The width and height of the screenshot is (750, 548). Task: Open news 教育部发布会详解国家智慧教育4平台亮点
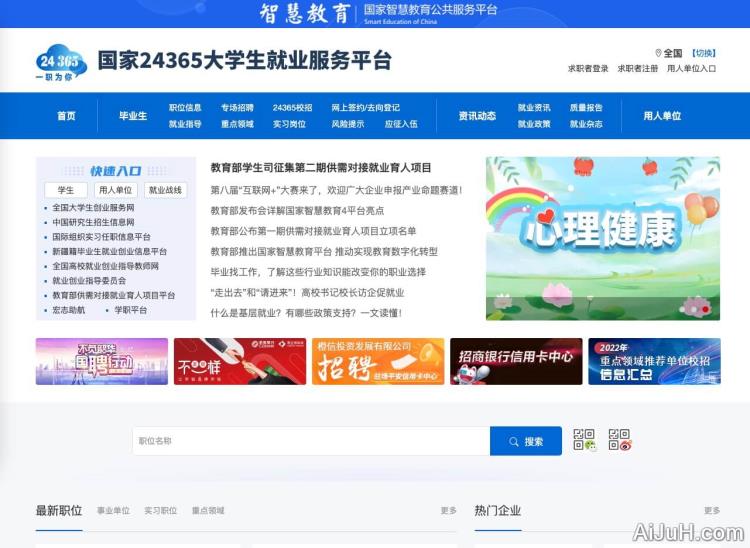[x=297, y=211]
